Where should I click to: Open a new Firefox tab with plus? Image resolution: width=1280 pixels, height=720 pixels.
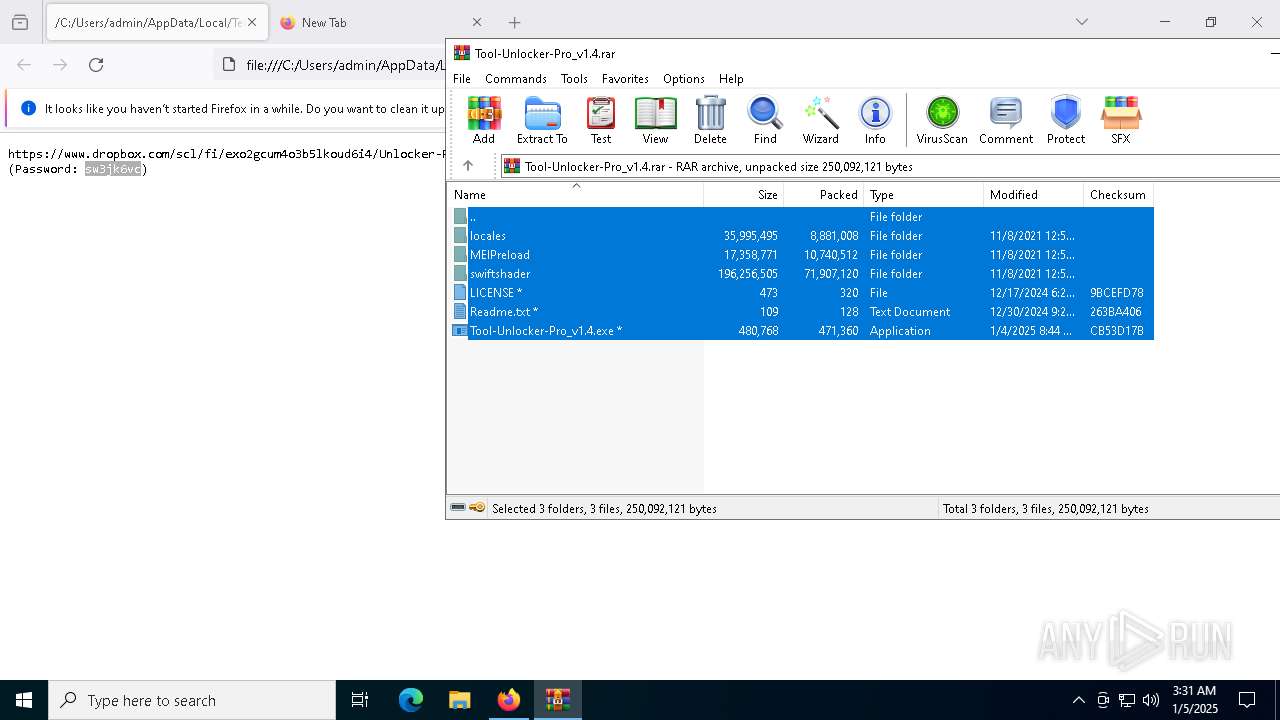(514, 22)
